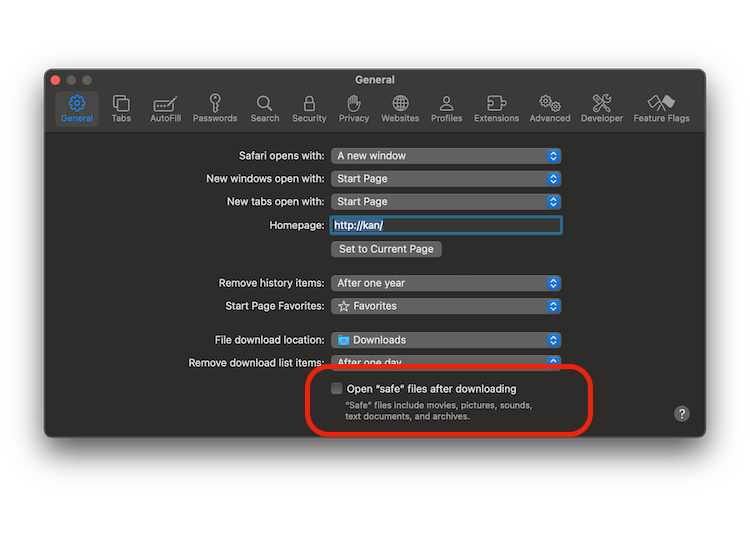
Task: Switch to the Developer tools pane
Action: (x=602, y=108)
